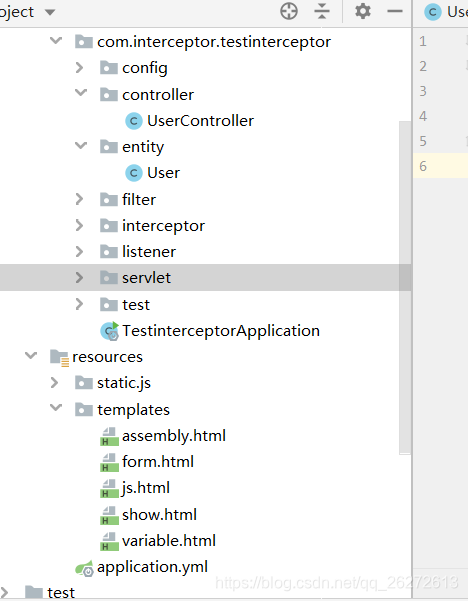Click the locate/select opened file crosshair icon
This screenshot has width=468, height=601.
click(x=289, y=11)
